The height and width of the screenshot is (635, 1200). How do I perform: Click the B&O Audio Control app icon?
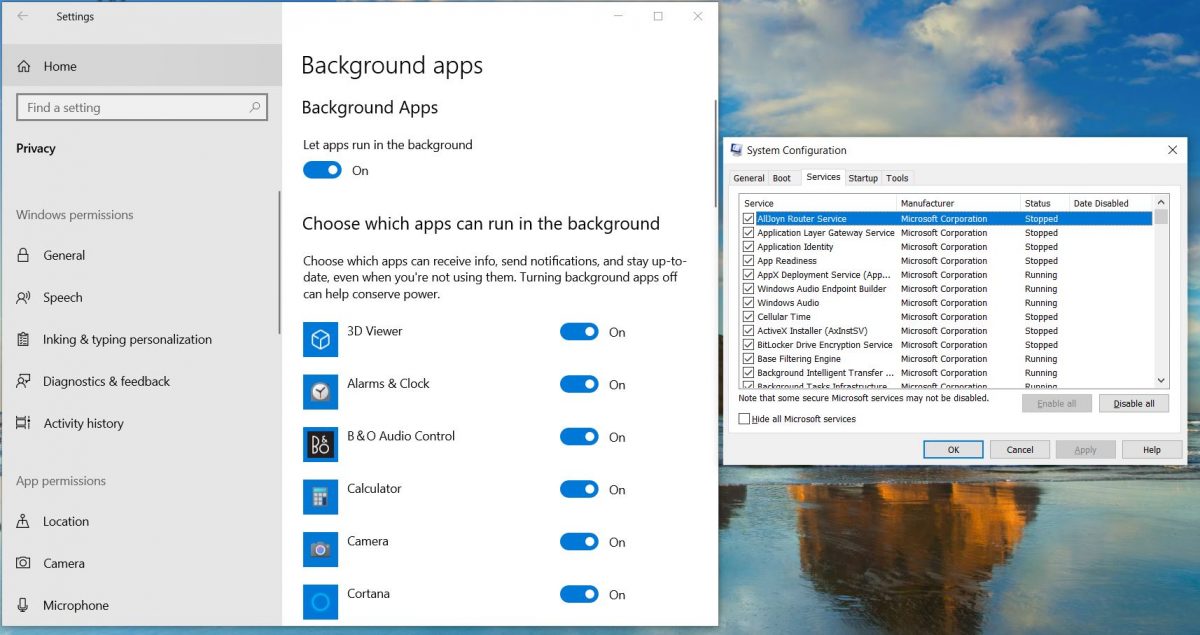[320, 445]
